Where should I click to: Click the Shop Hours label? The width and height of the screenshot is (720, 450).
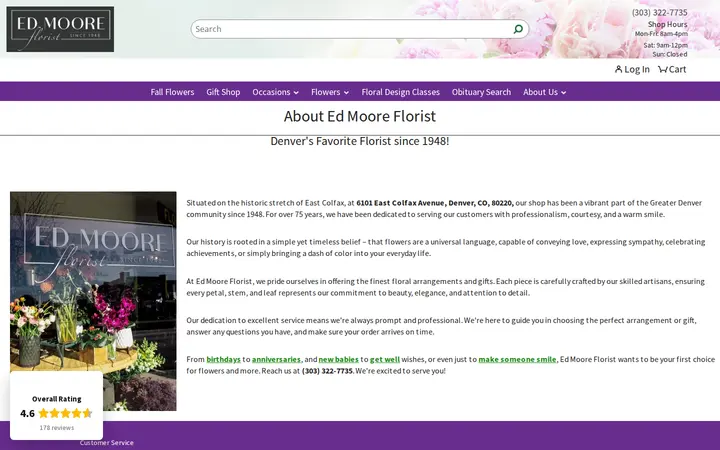point(668,24)
